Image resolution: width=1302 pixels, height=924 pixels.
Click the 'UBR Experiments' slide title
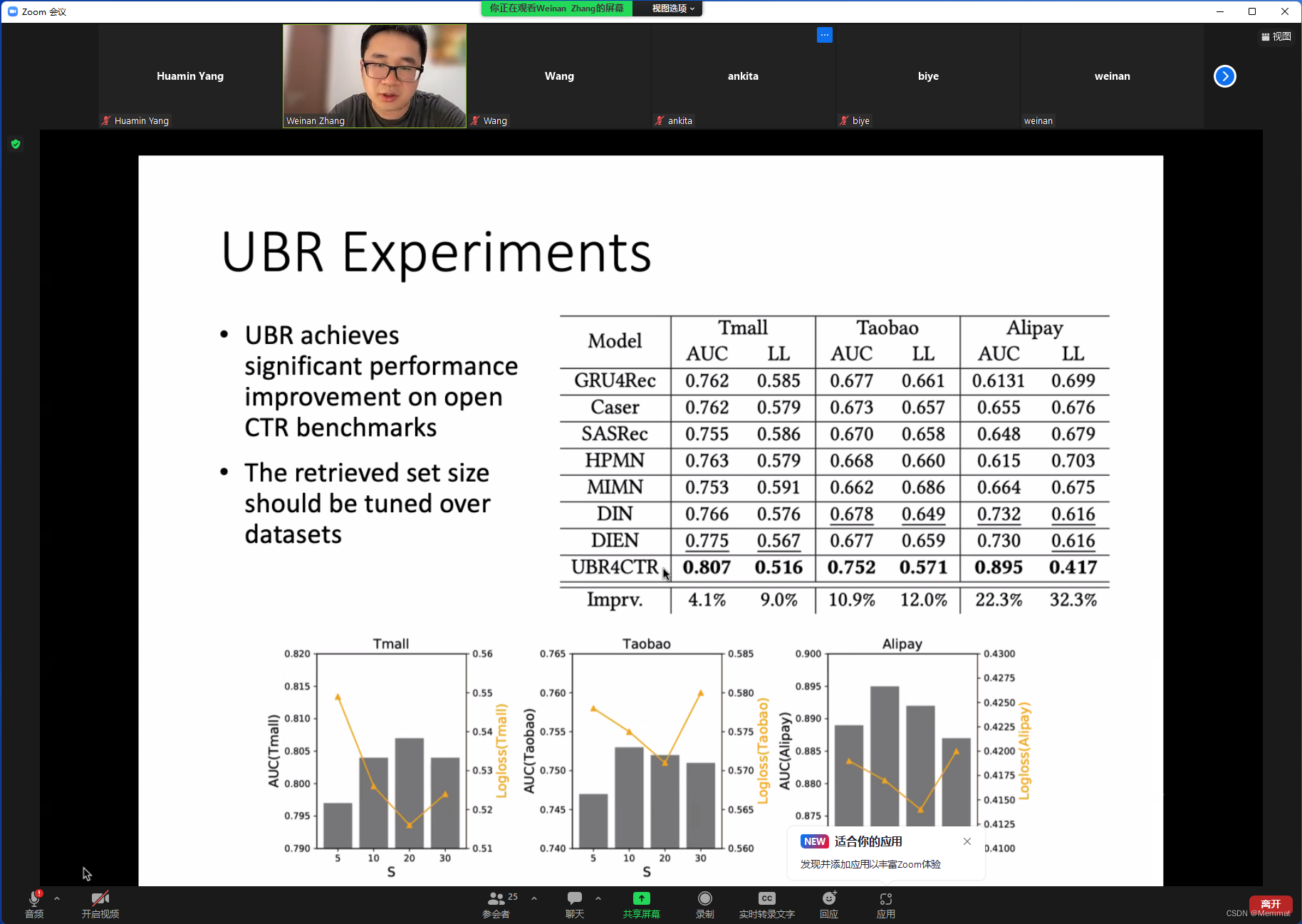pos(436,252)
